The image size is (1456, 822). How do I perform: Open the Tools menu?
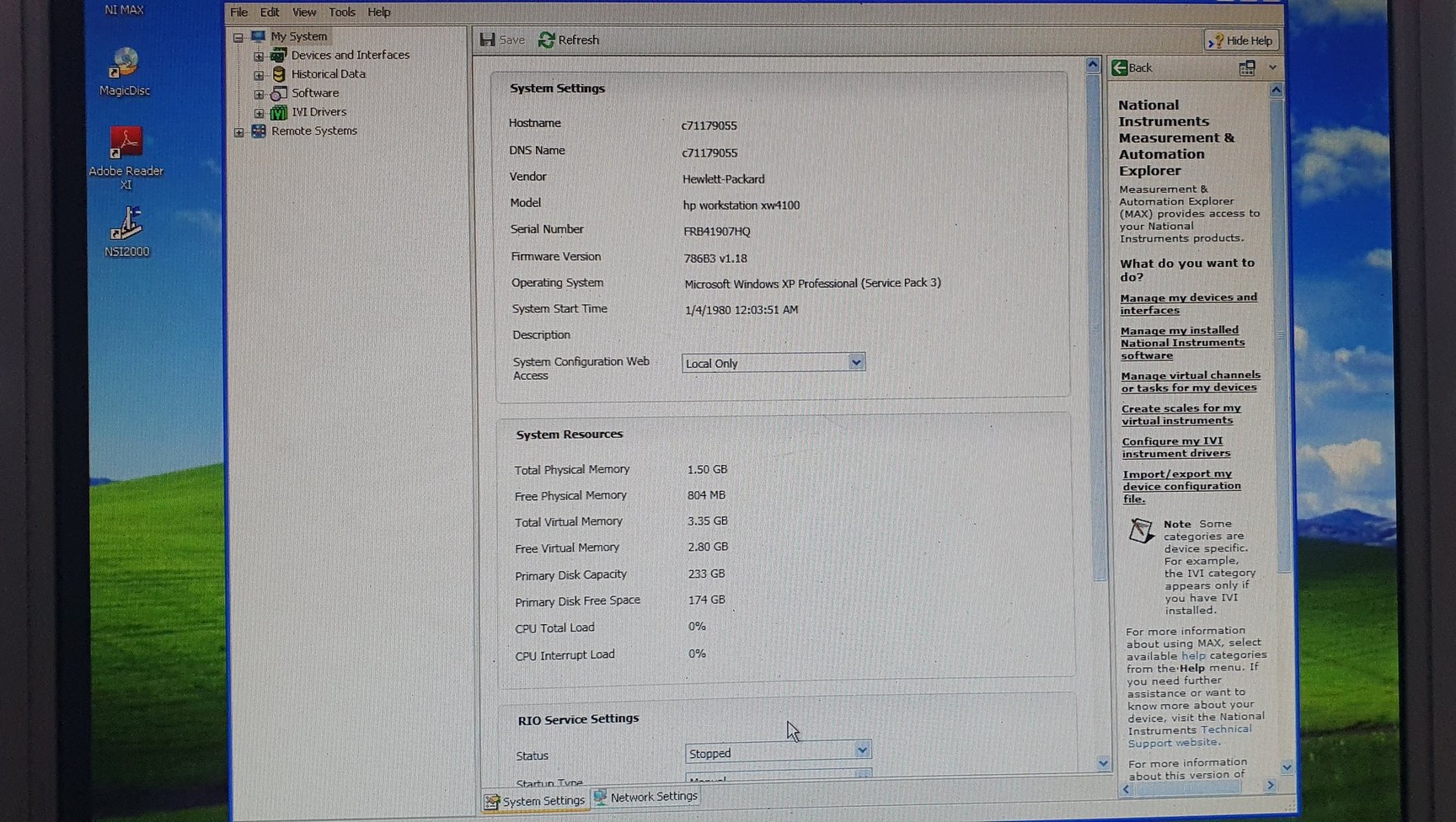click(341, 12)
